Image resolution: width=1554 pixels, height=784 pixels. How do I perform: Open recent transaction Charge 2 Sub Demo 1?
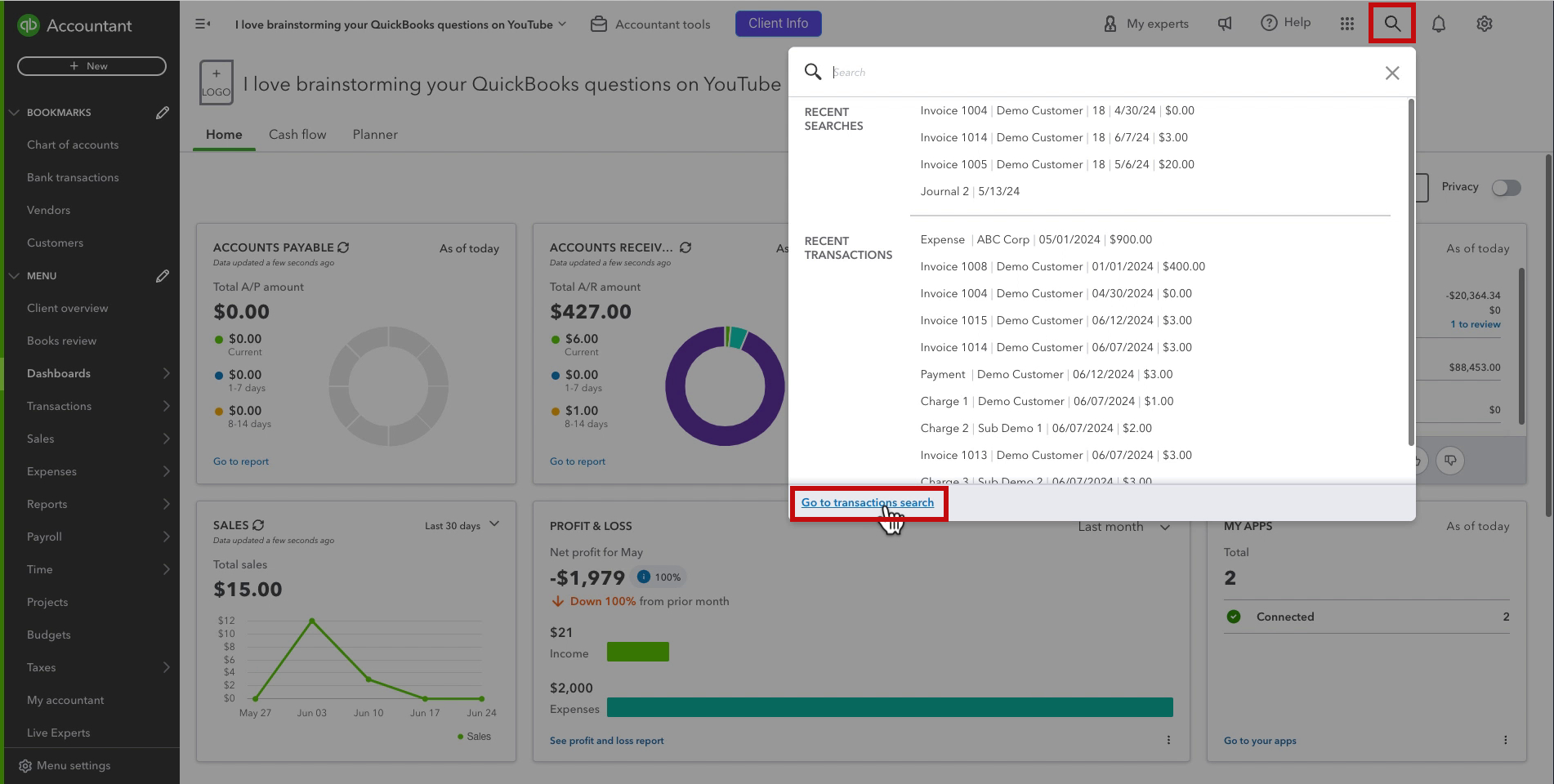(1036, 428)
